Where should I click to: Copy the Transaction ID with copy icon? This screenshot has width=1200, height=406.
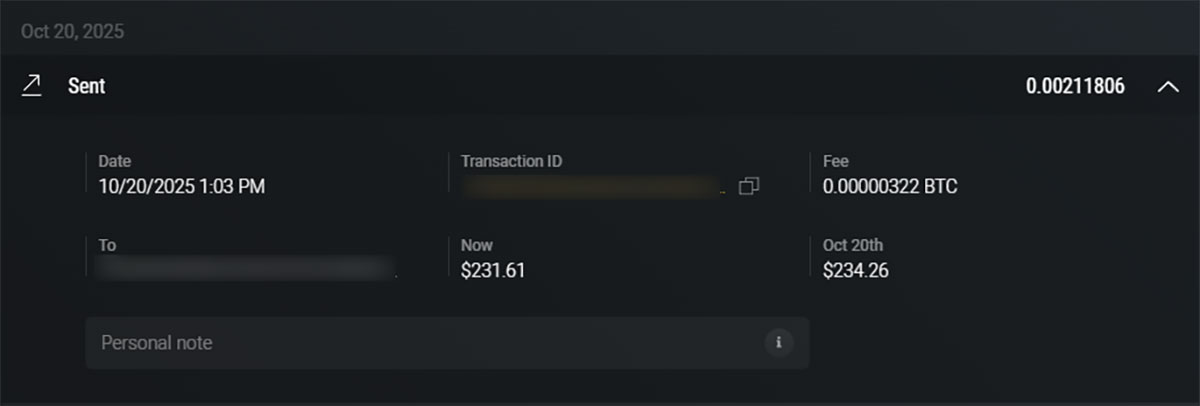click(x=749, y=186)
